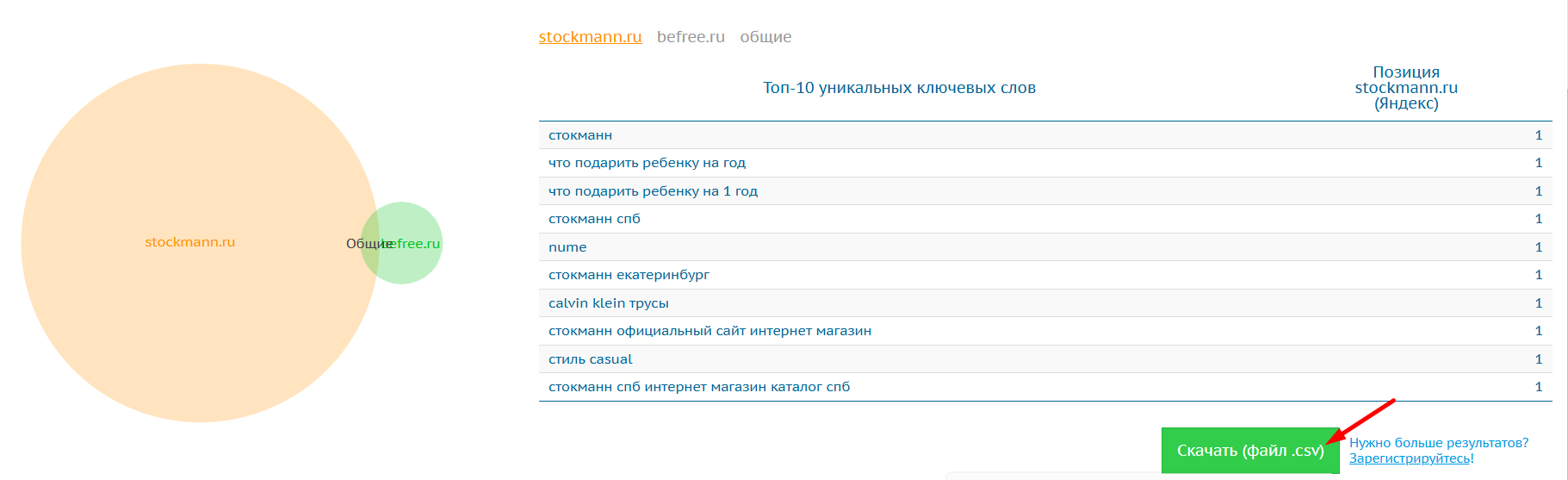
Task: Click the keyword стокманн
Action: point(580,135)
